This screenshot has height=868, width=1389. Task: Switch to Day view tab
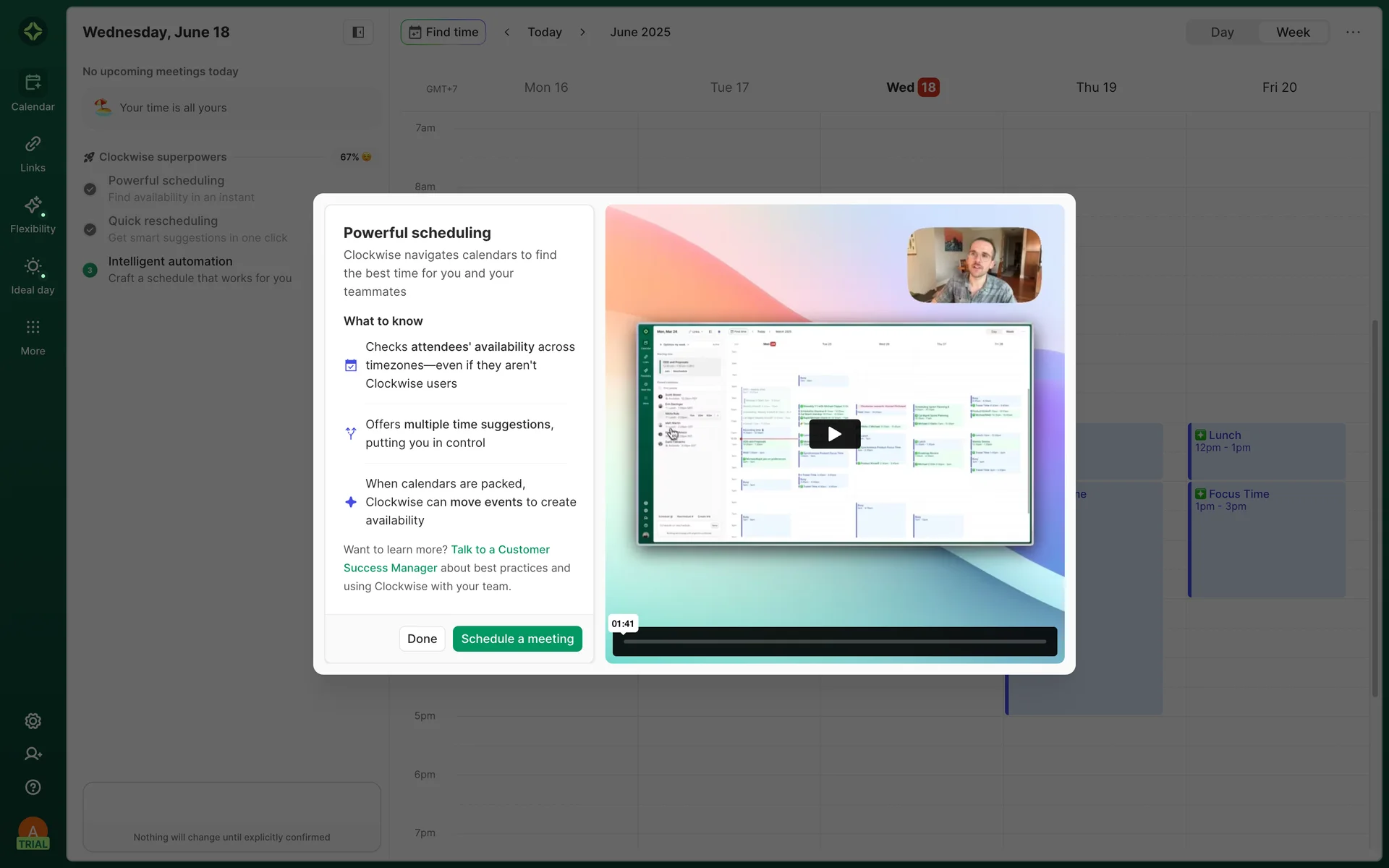[1222, 32]
